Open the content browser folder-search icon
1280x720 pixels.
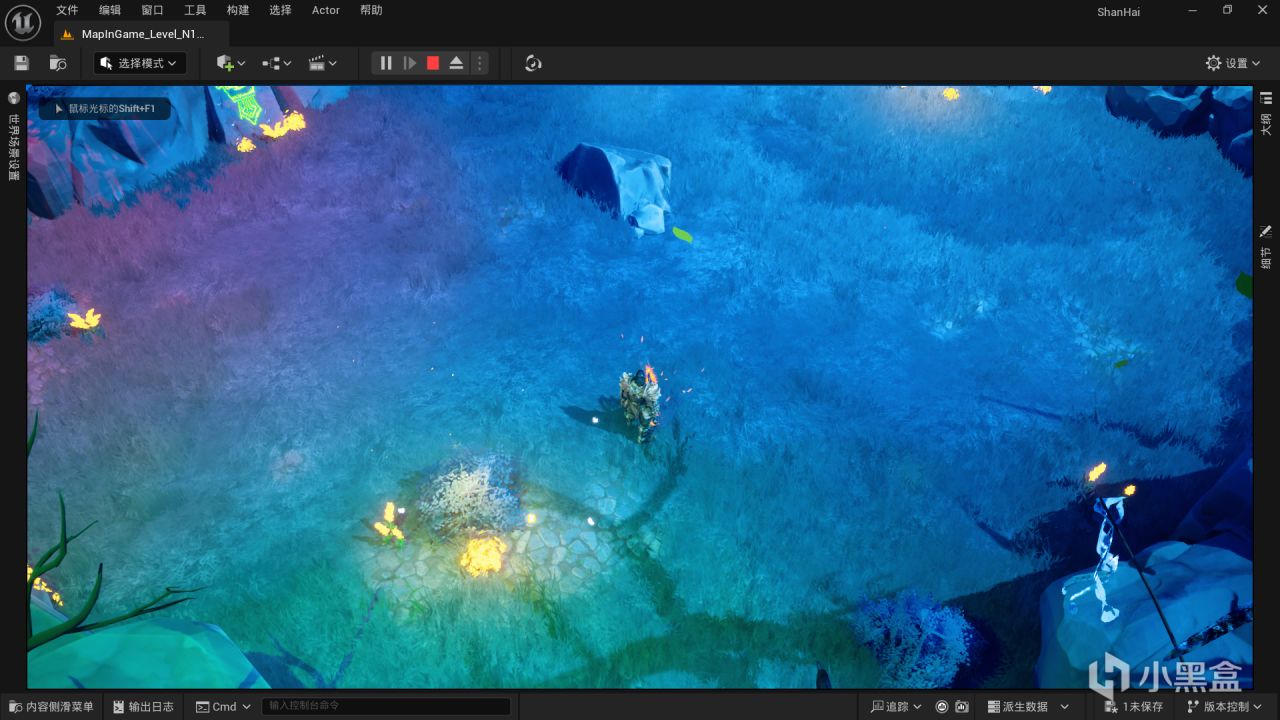58,63
